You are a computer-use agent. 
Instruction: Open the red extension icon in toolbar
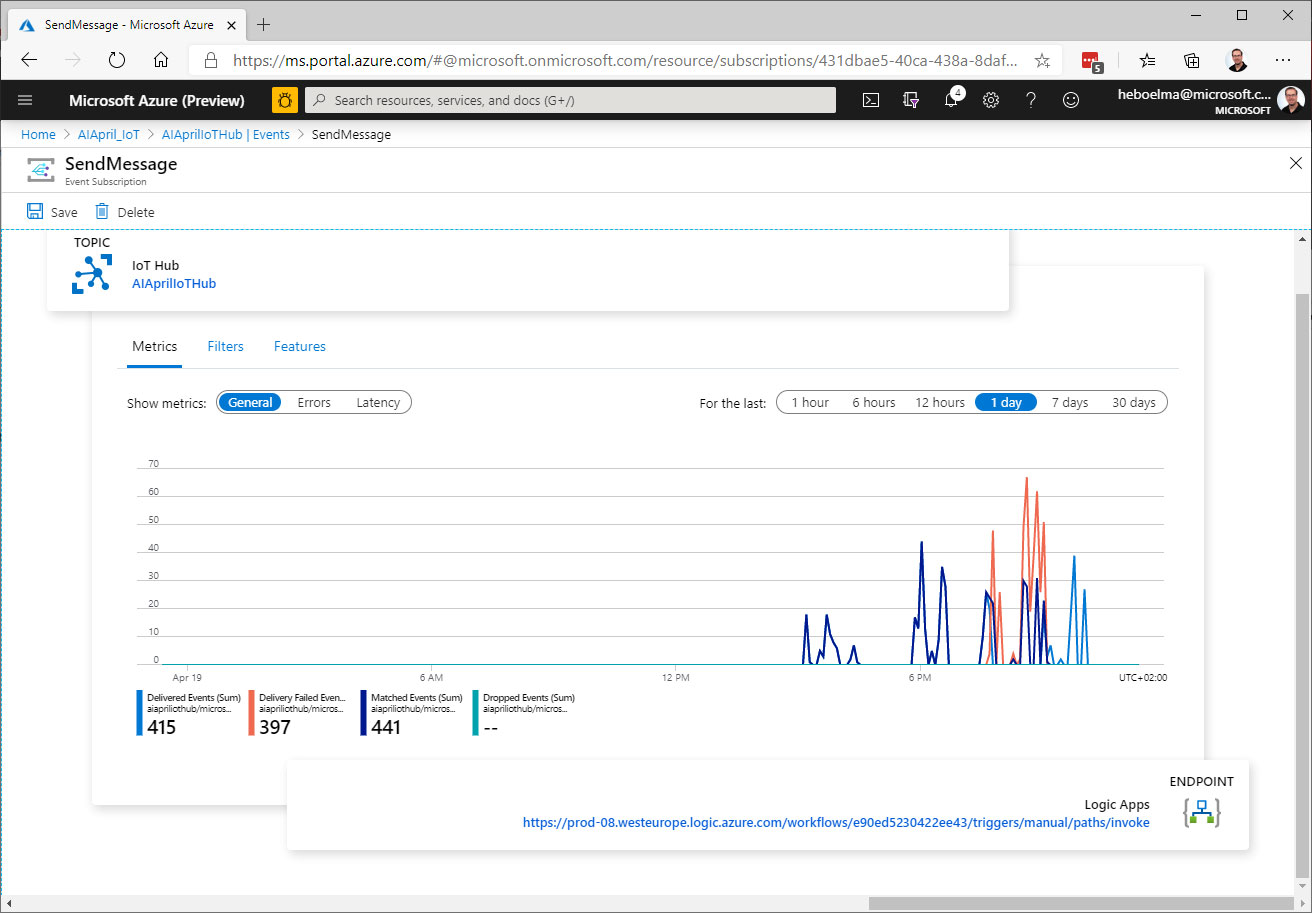coord(1092,61)
